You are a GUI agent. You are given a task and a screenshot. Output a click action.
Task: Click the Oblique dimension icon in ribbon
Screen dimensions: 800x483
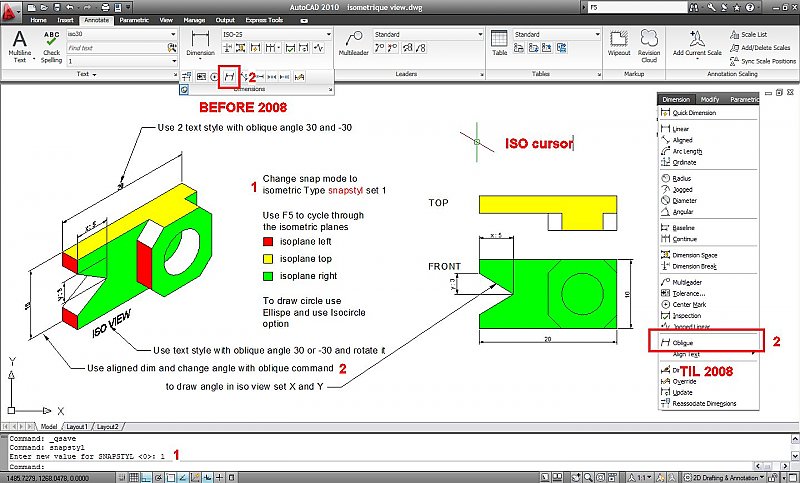tap(229, 77)
